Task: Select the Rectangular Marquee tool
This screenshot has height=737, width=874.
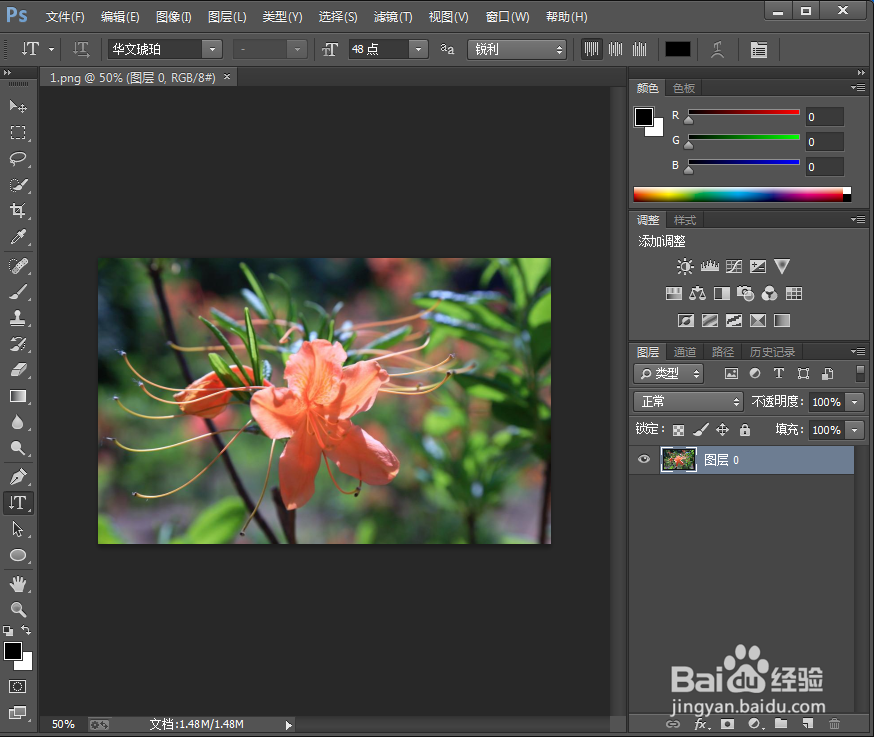Action: click(x=18, y=132)
